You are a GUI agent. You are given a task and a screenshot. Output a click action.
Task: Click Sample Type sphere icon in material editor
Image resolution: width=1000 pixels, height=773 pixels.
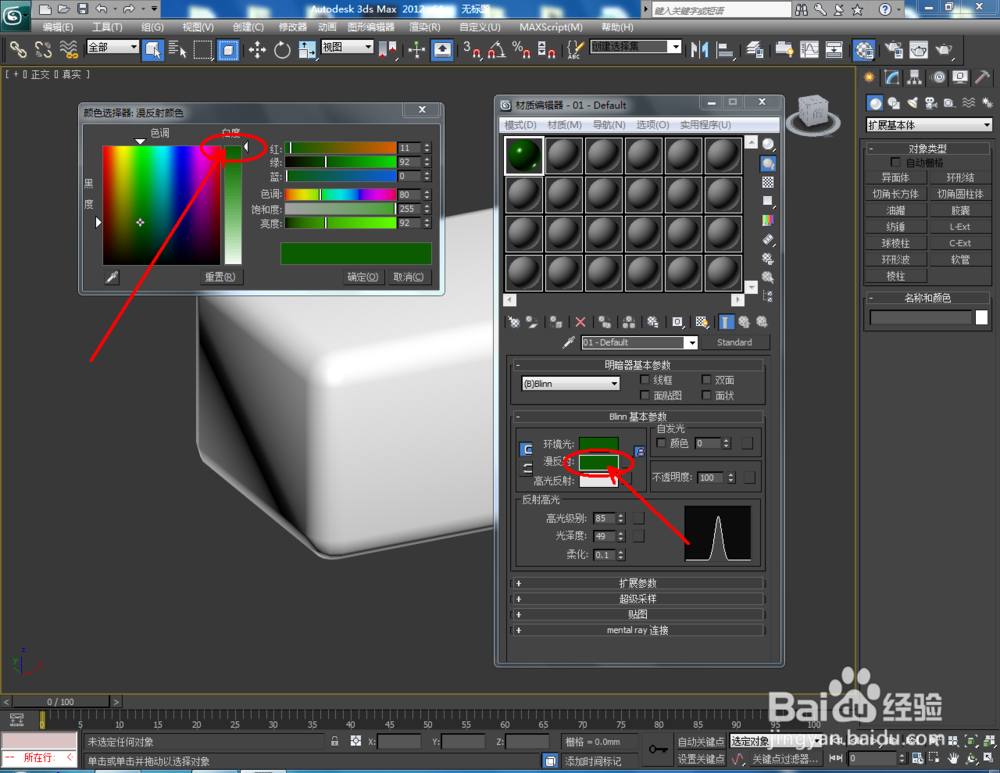point(768,145)
